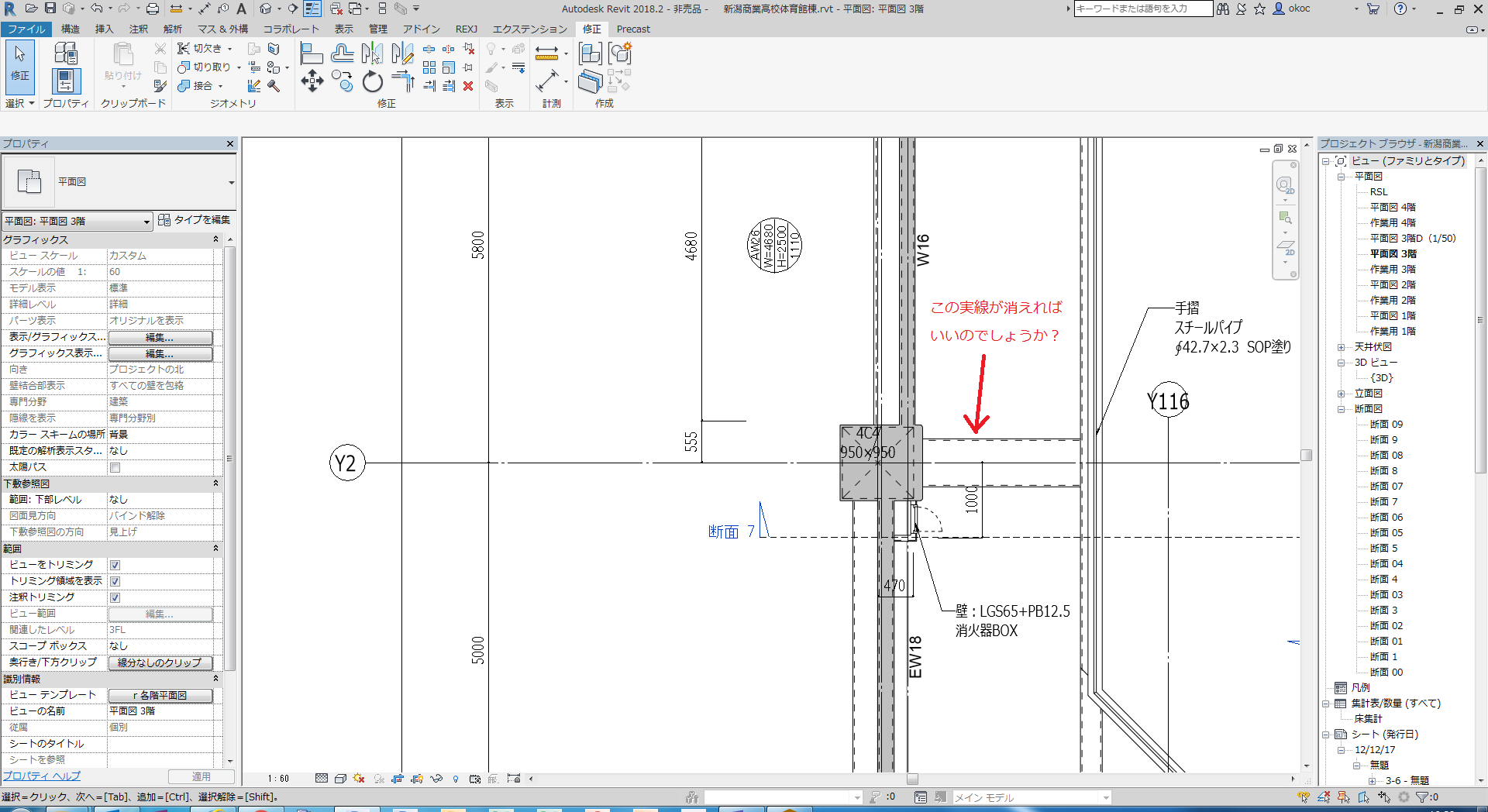Toggle the 注釈トリミング checkbox

pyautogui.click(x=115, y=597)
